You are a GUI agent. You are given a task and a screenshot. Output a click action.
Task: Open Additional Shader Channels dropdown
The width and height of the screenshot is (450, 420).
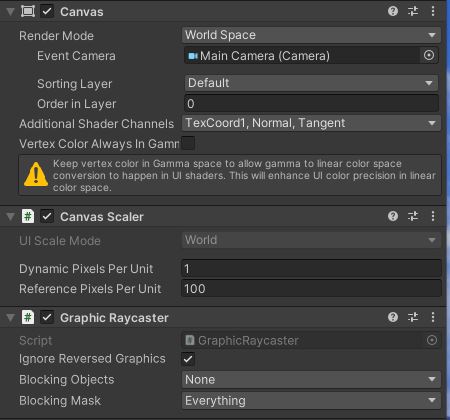point(311,123)
